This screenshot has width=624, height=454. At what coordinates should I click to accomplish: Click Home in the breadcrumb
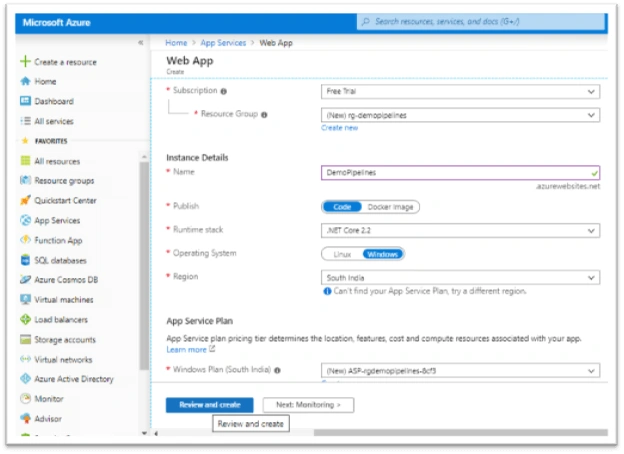176,43
